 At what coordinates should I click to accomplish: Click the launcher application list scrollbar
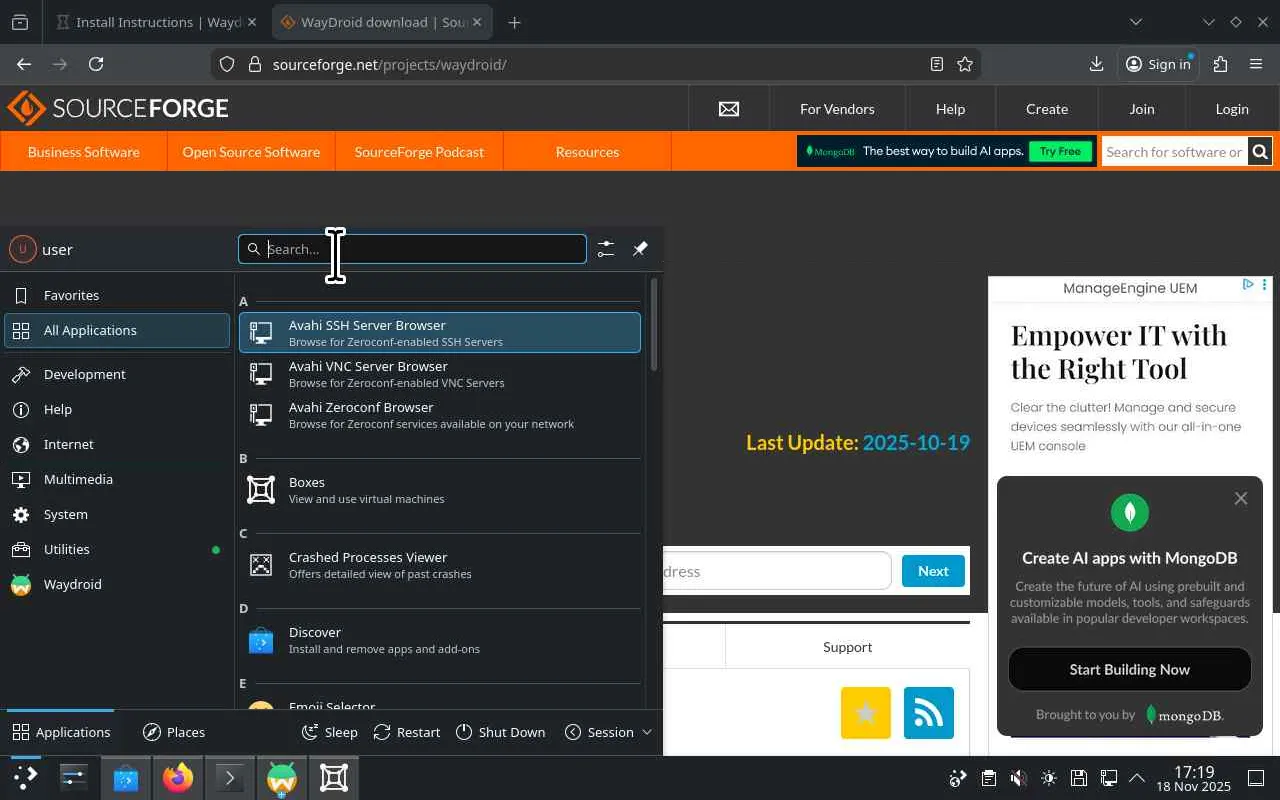(x=654, y=325)
